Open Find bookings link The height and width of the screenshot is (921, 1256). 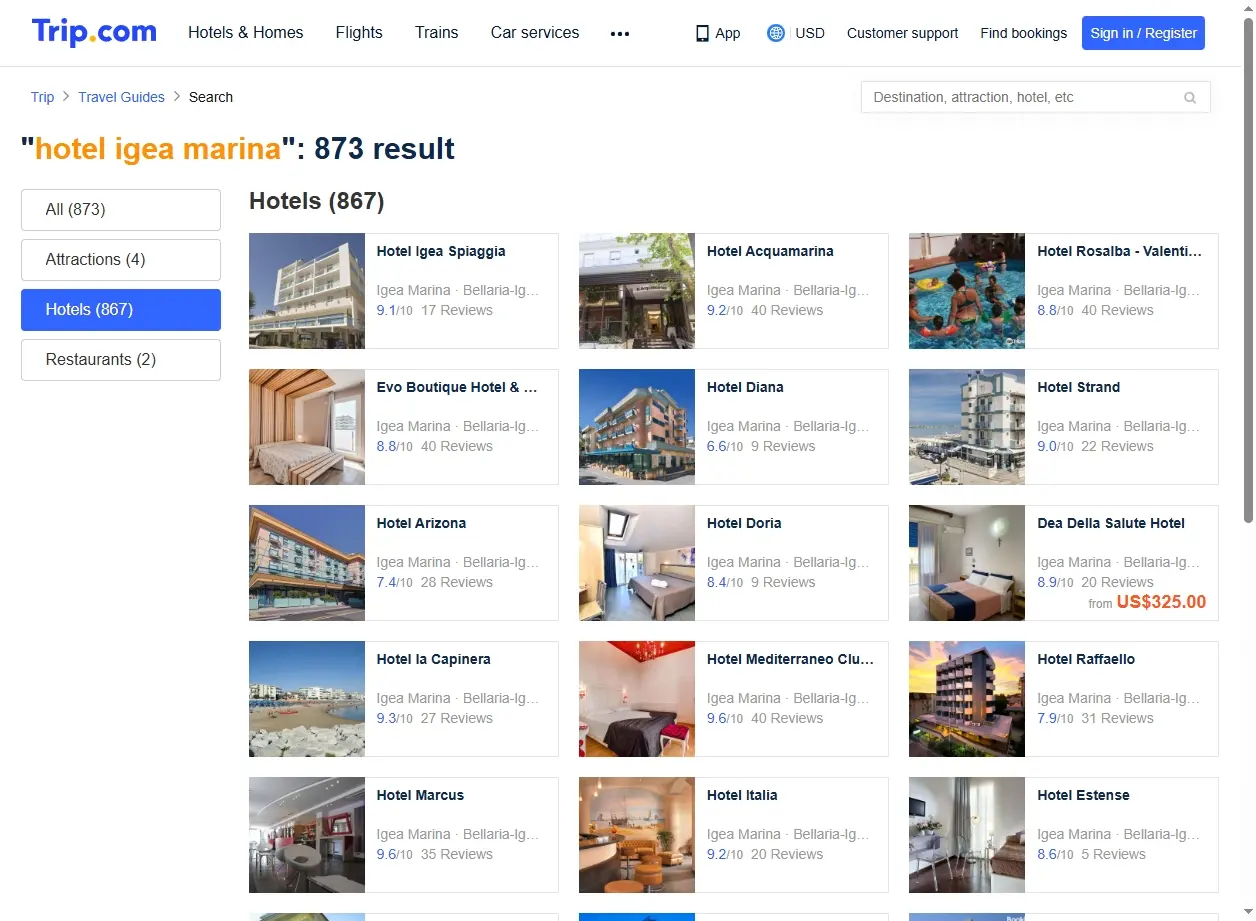[1023, 33]
